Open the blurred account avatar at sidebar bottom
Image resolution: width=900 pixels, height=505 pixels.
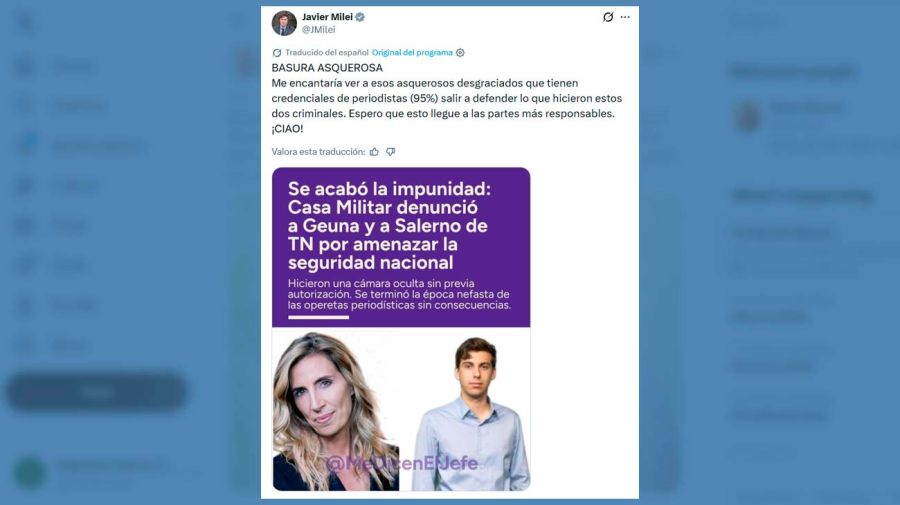click(x=30, y=473)
